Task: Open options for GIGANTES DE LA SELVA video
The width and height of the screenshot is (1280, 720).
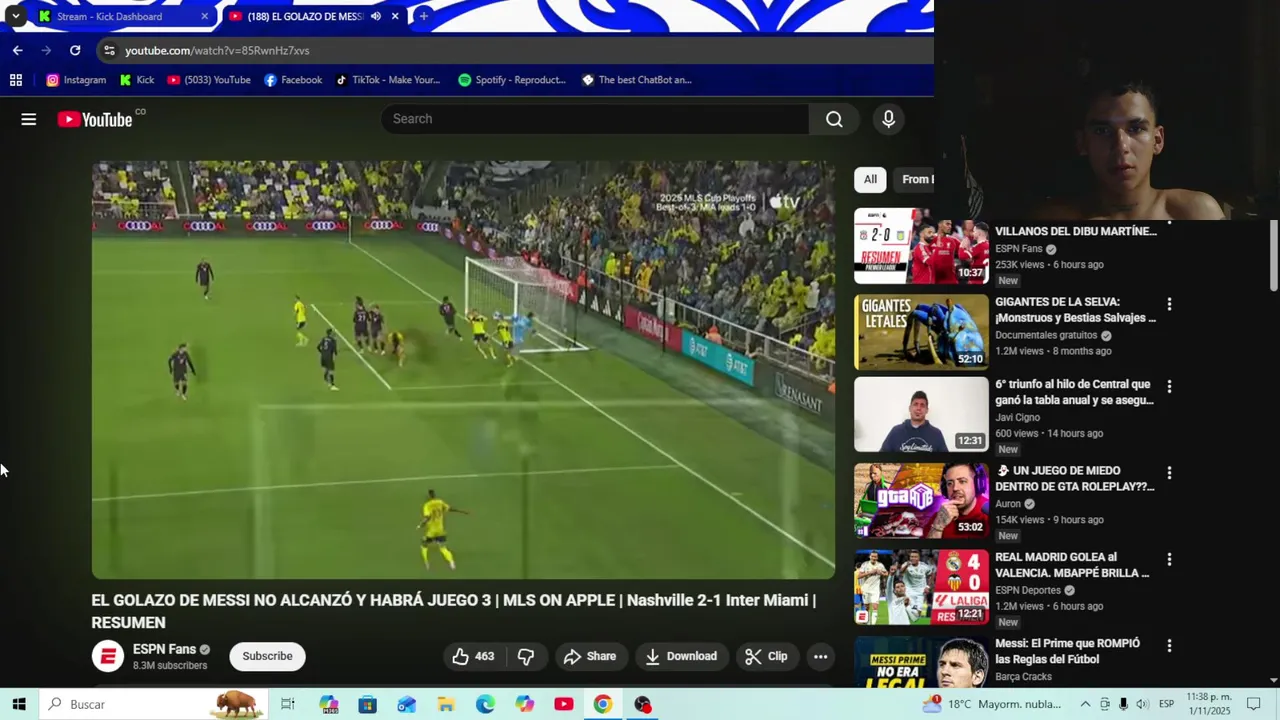Action: click(x=1169, y=303)
